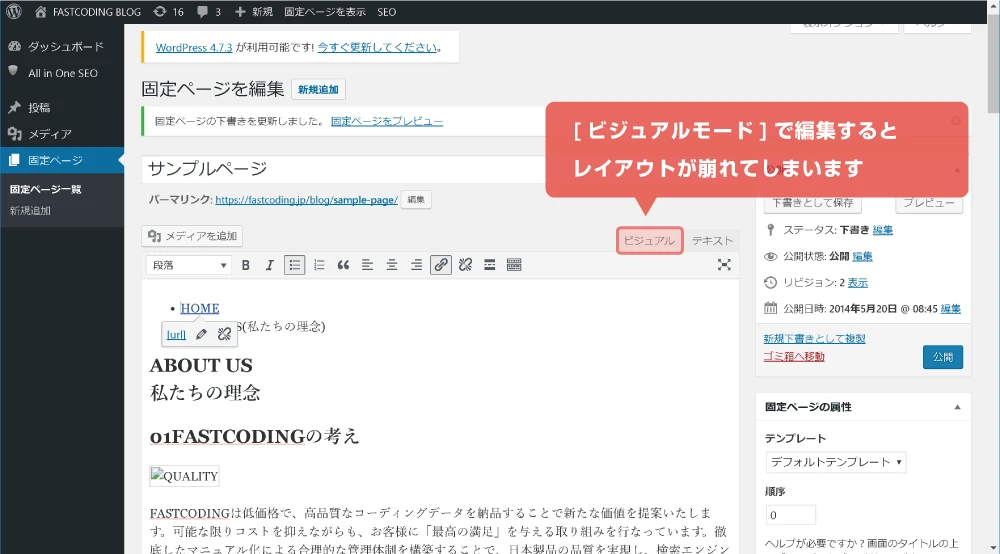Click insert/edit link toolbar icon
The width and height of the screenshot is (1000, 554).
(x=441, y=265)
